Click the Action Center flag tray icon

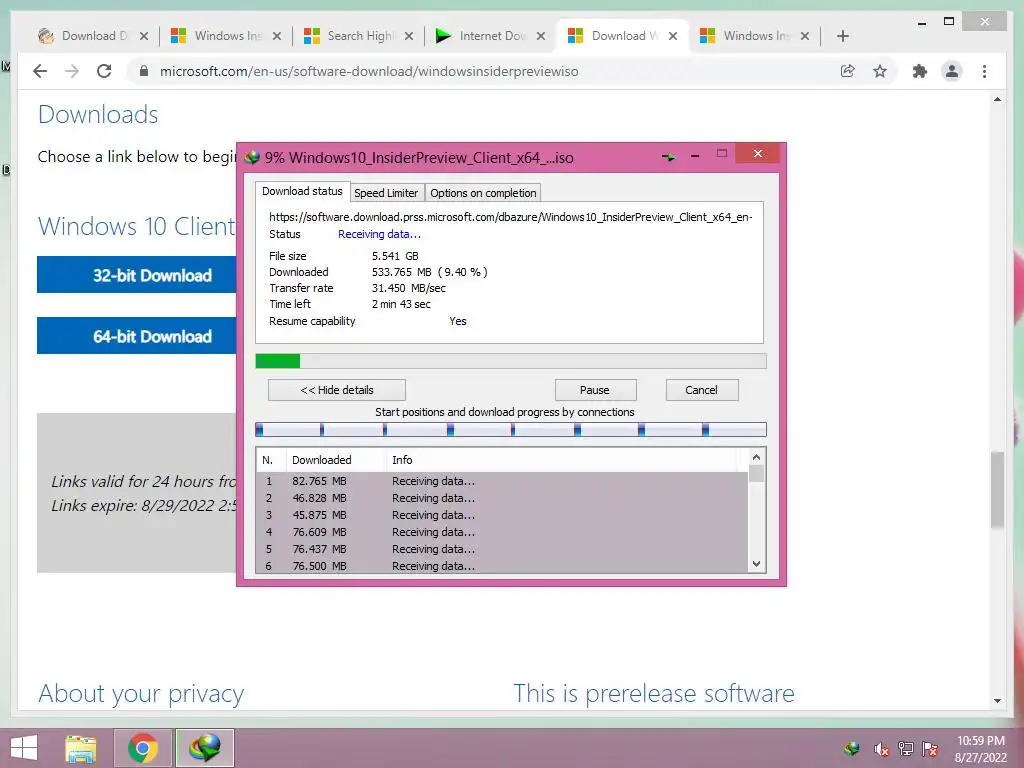(930, 748)
